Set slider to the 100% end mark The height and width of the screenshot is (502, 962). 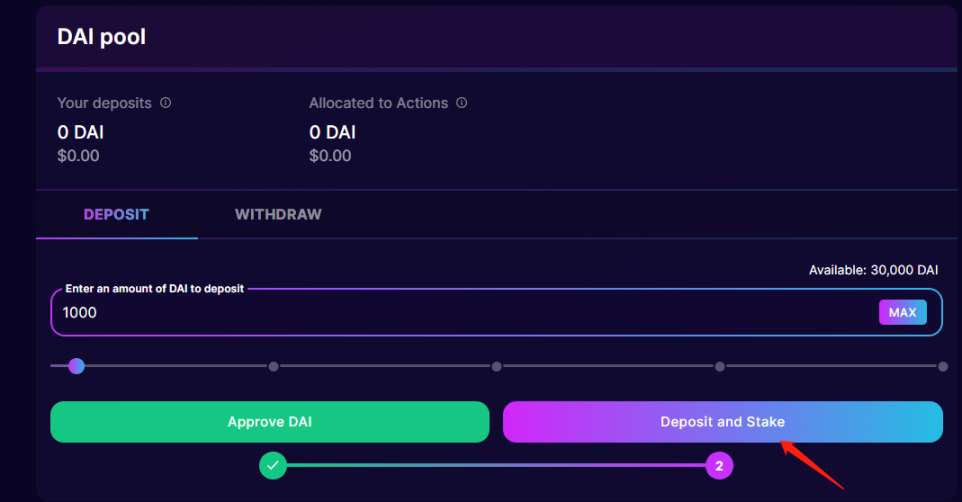pyautogui.click(x=942, y=367)
